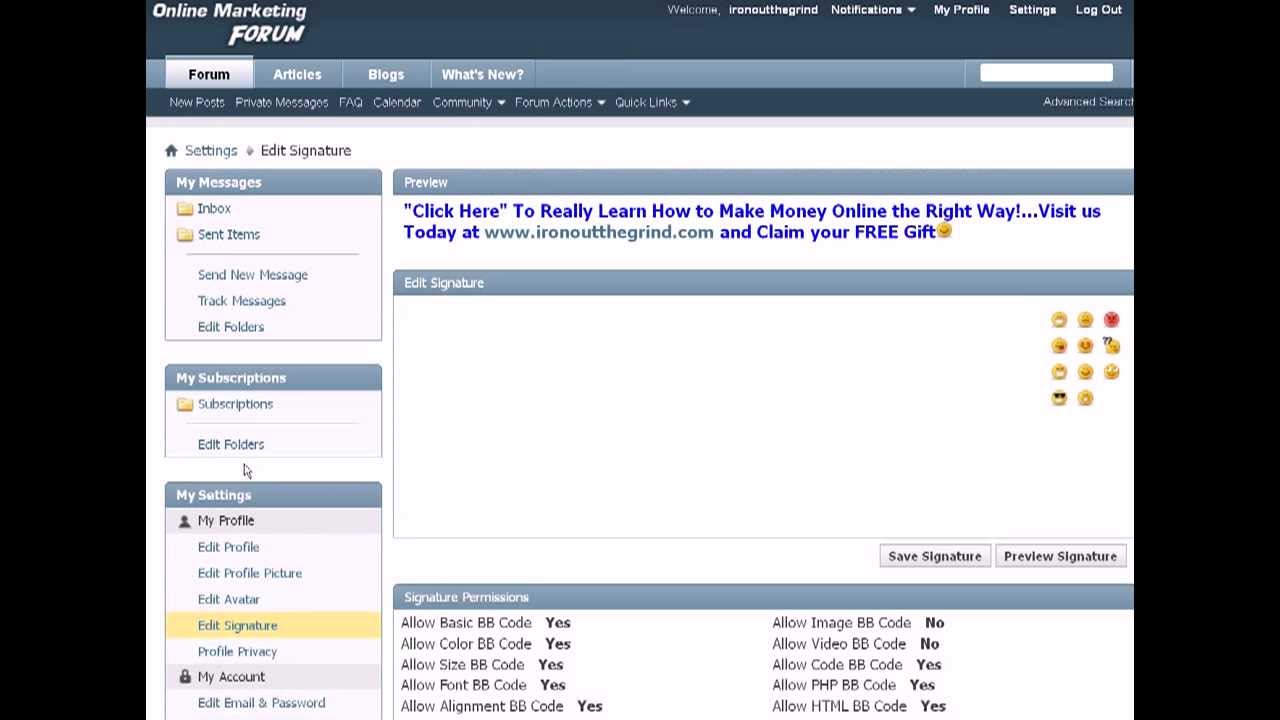Click the Sent Items folder icon
Screen dimensions: 1280x720
coord(185,235)
